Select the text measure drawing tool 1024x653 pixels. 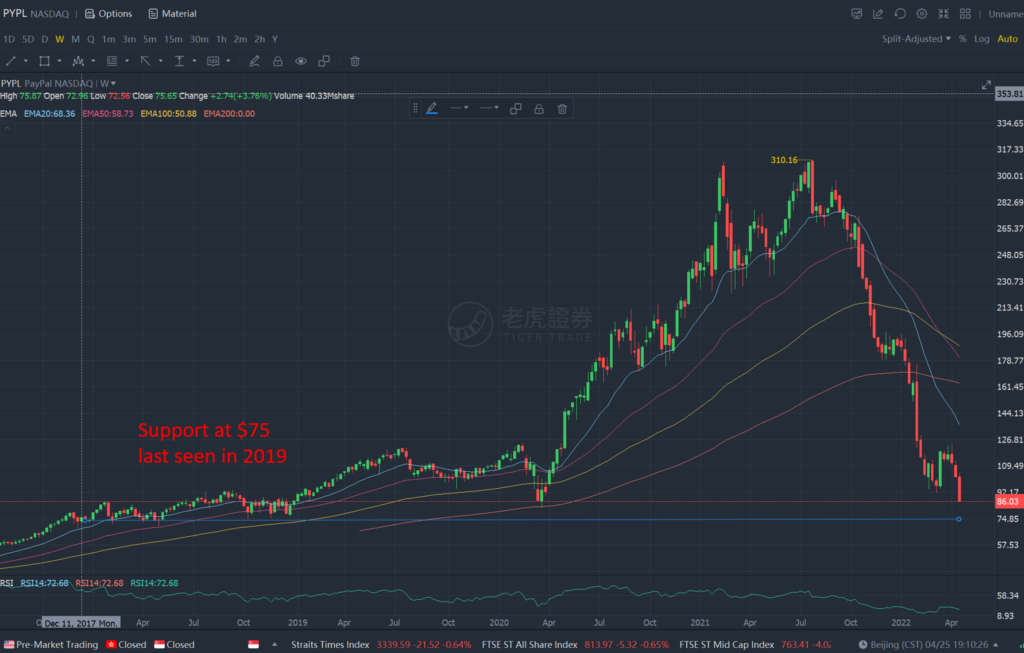(x=180, y=61)
